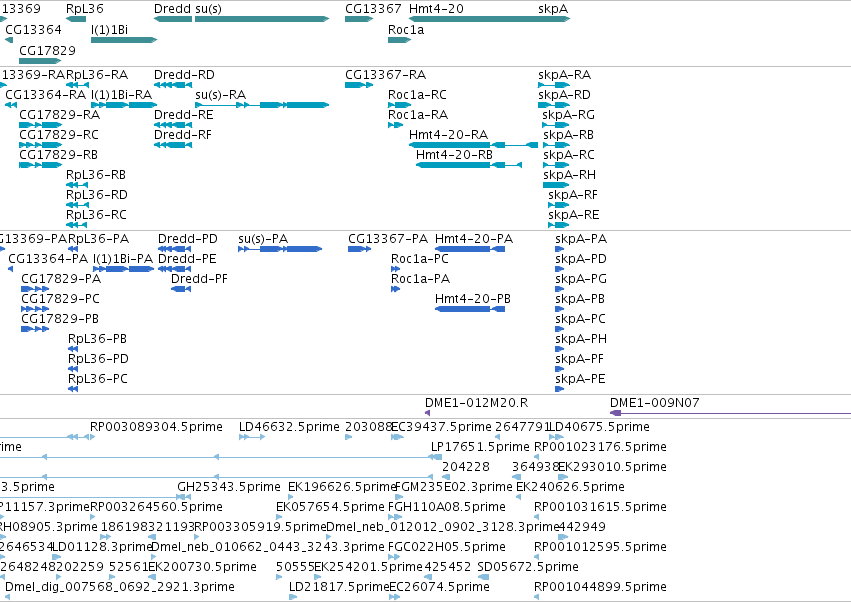
Task: Click the Roc1a-RC transcript label
Action: pyautogui.click(x=417, y=95)
